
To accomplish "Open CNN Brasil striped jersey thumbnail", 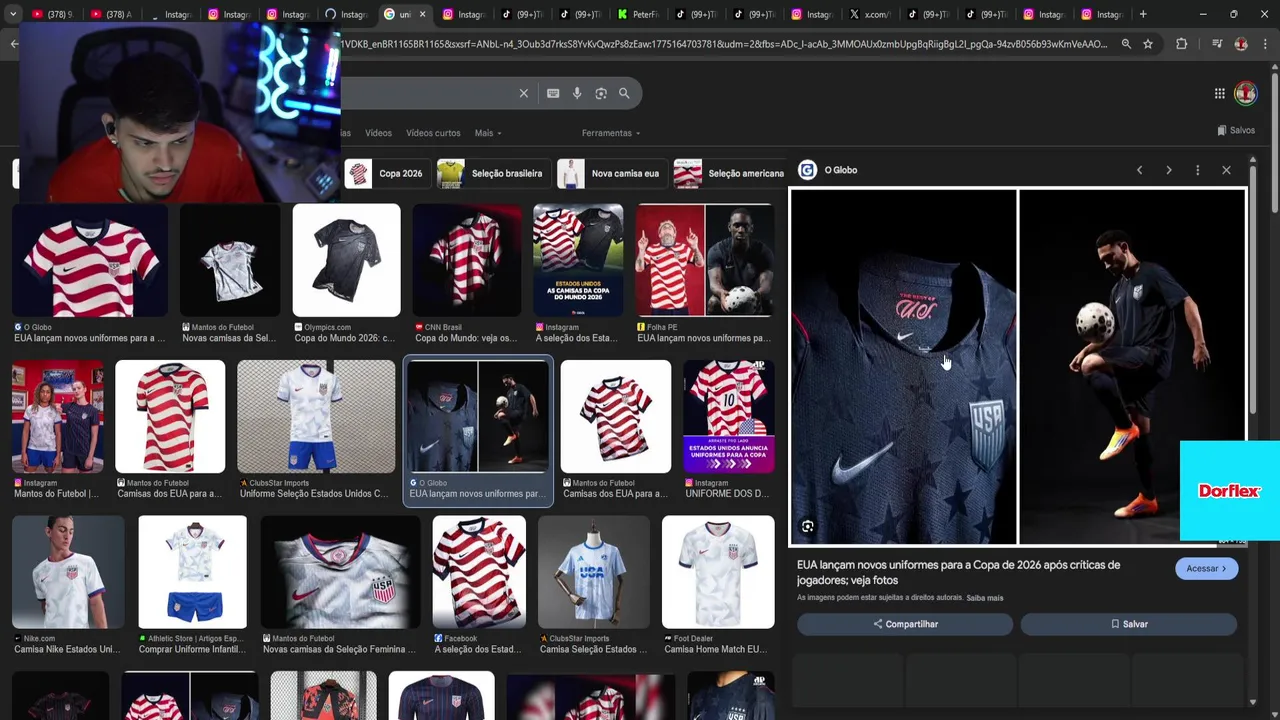I will point(467,260).
